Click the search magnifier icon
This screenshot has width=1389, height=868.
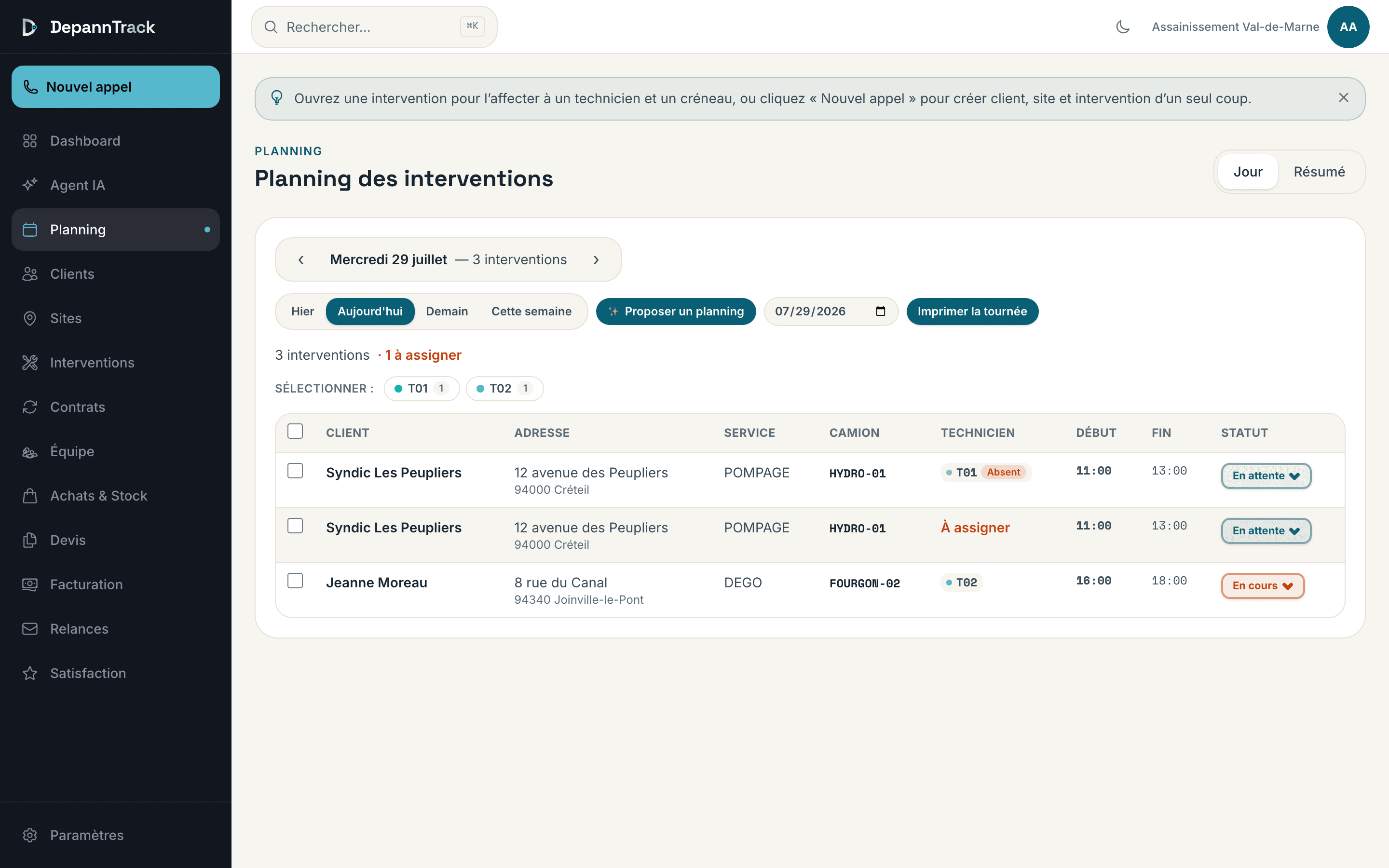click(x=271, y=27)
